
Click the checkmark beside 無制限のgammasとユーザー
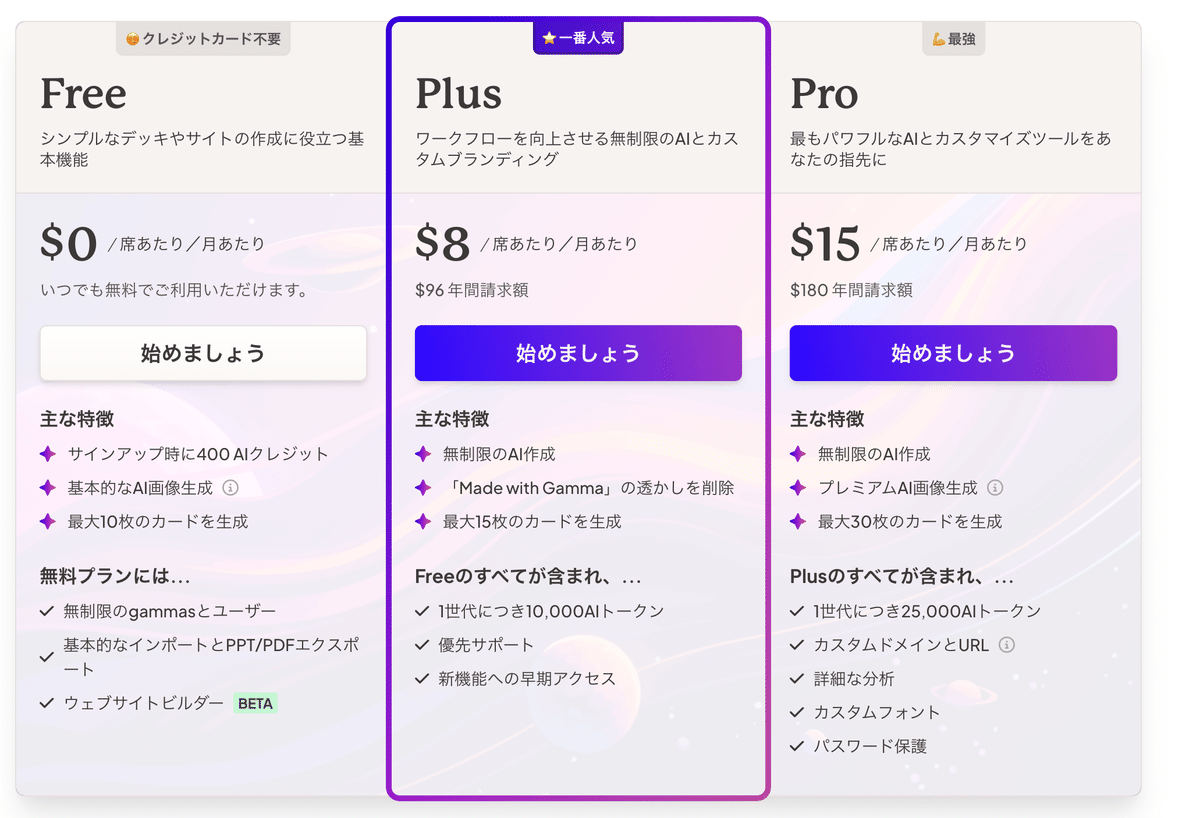click(x=47, y=611)
